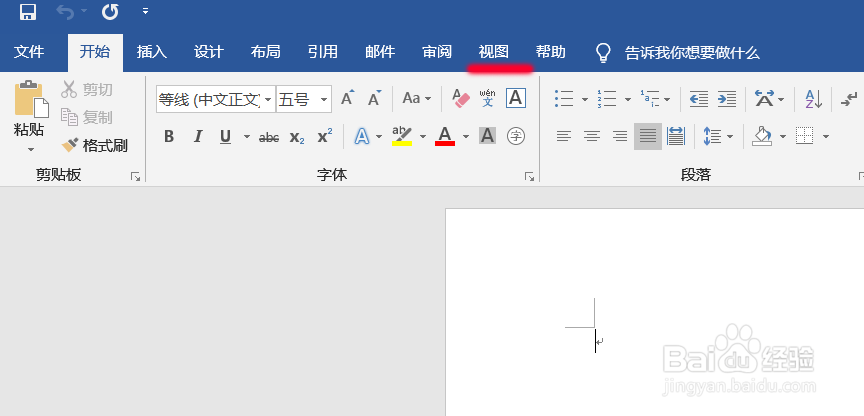The height and width of the screenshot is (416, 864).
Task: Click the bullets list icon
Action: click(x=564, y=99)
